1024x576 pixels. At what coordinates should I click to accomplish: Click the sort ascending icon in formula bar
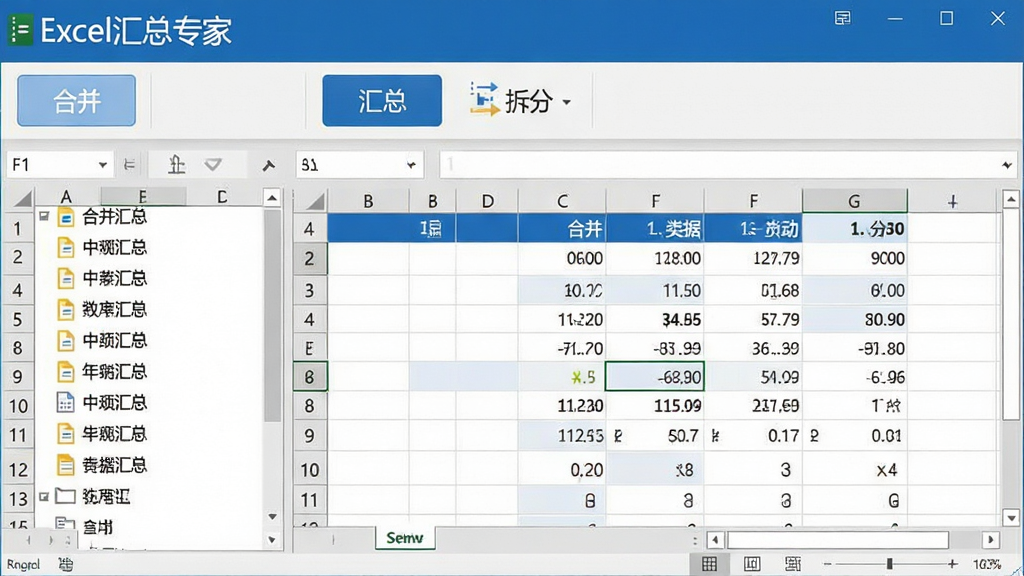(x=176, y=165)
